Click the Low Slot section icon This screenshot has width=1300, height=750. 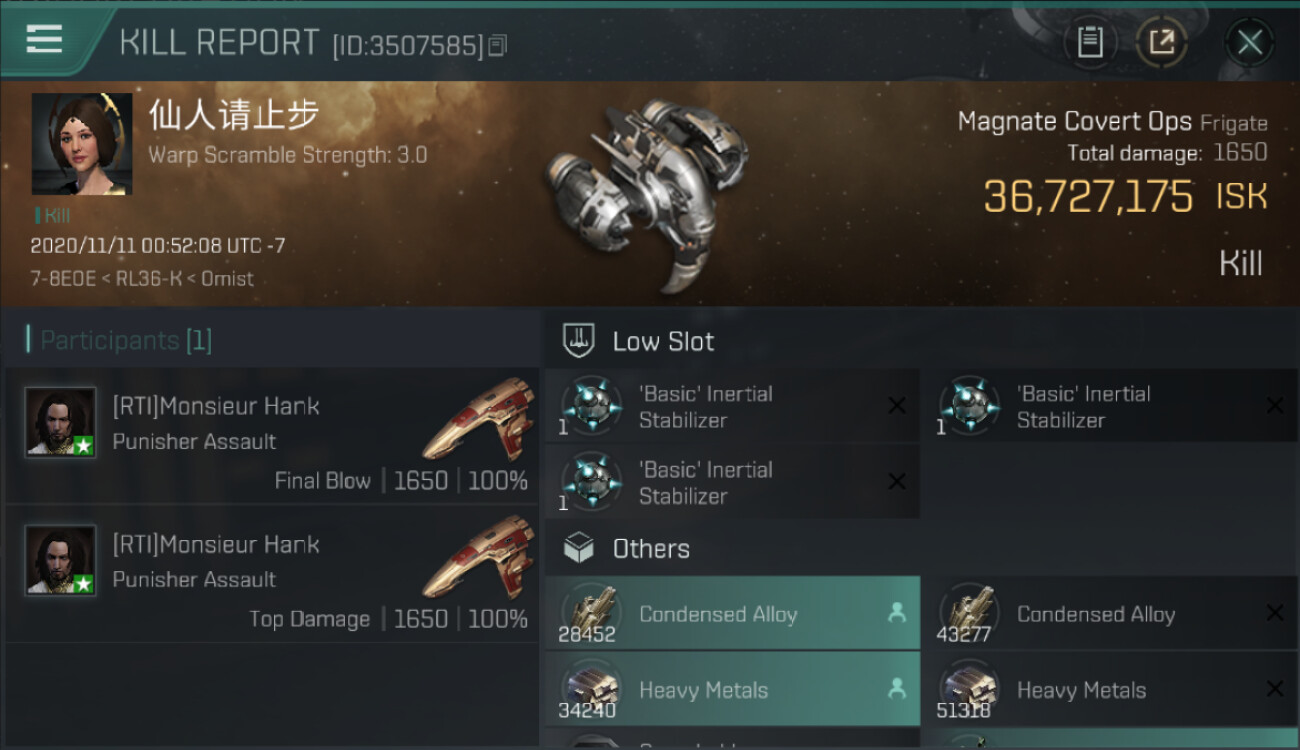(x=579, y=341)
